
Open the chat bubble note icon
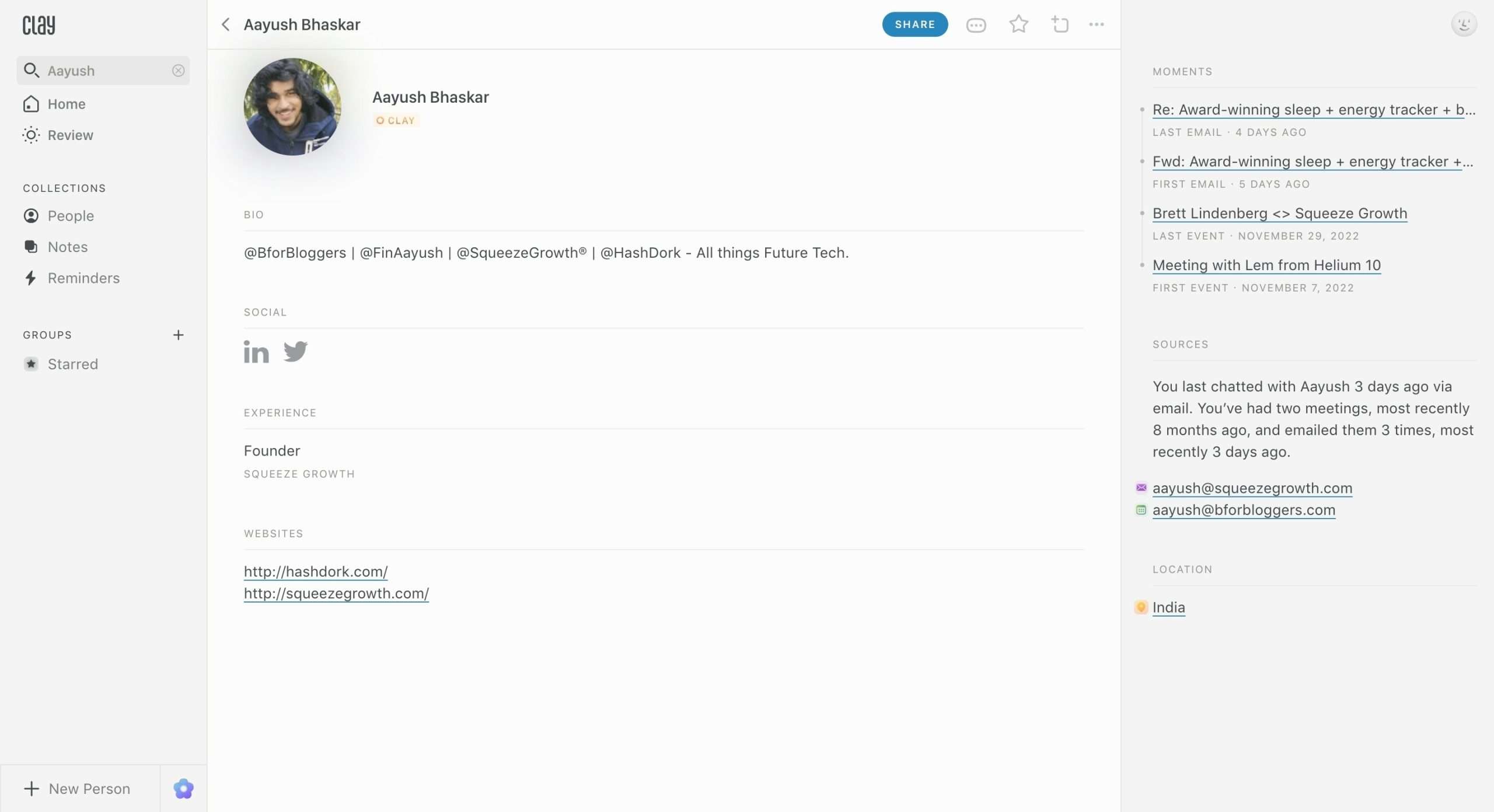(x=976, y=25)
